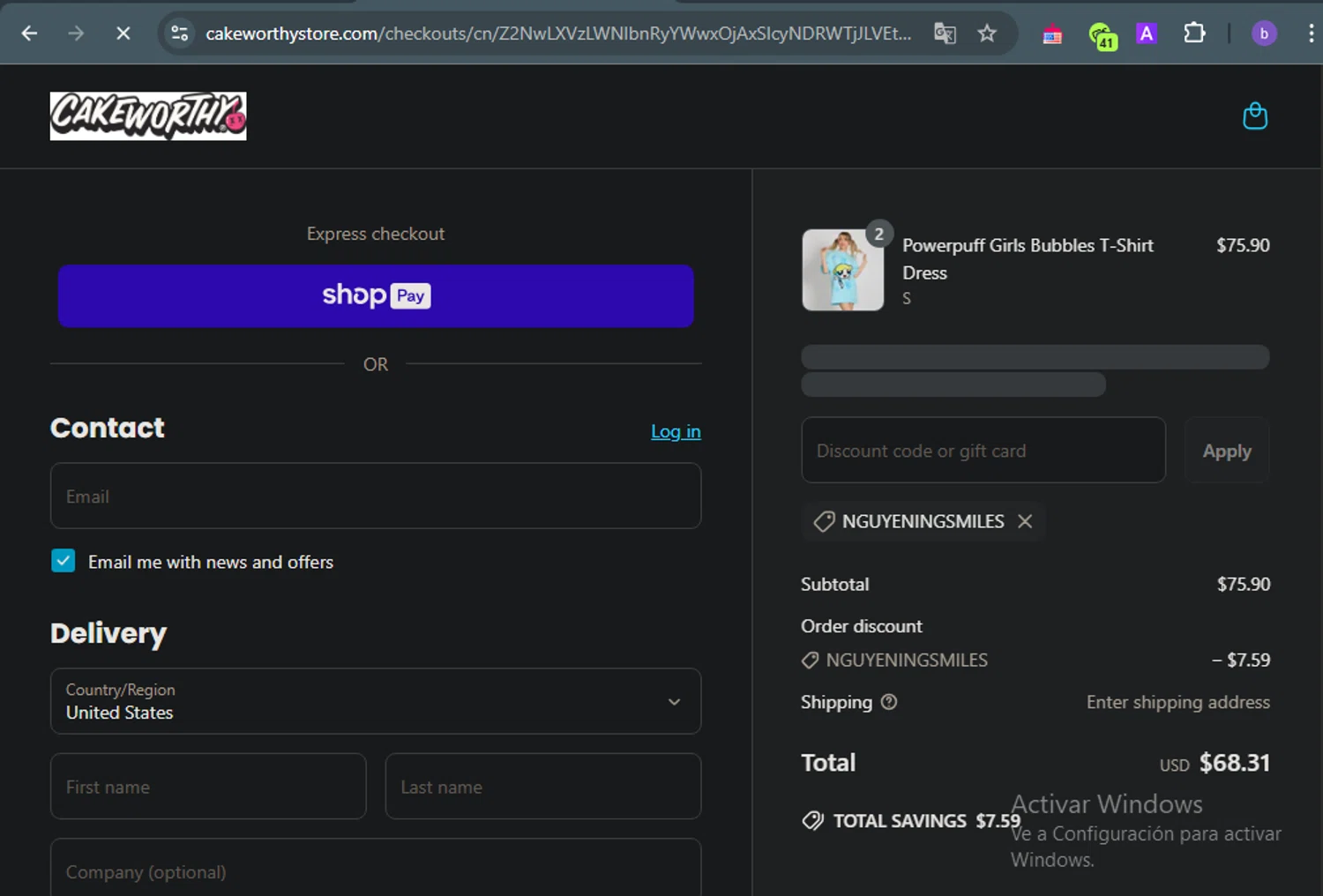
Task: Click the Total Savings tag icon
Action: click(812, 821)
